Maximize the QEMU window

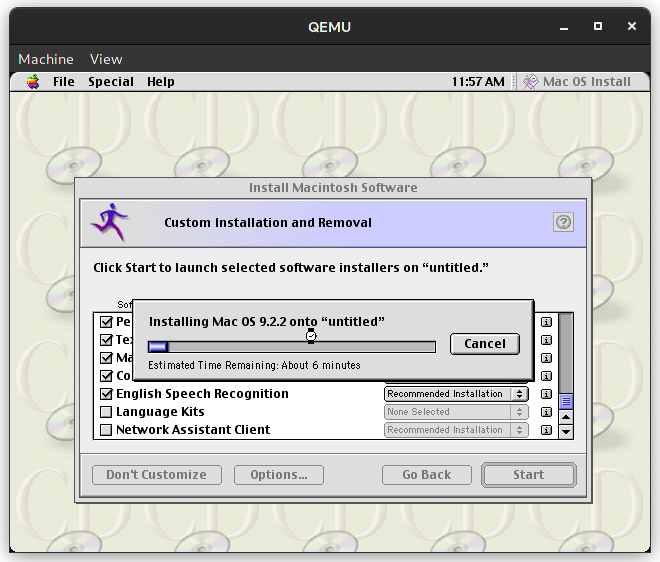pos(598,27)
